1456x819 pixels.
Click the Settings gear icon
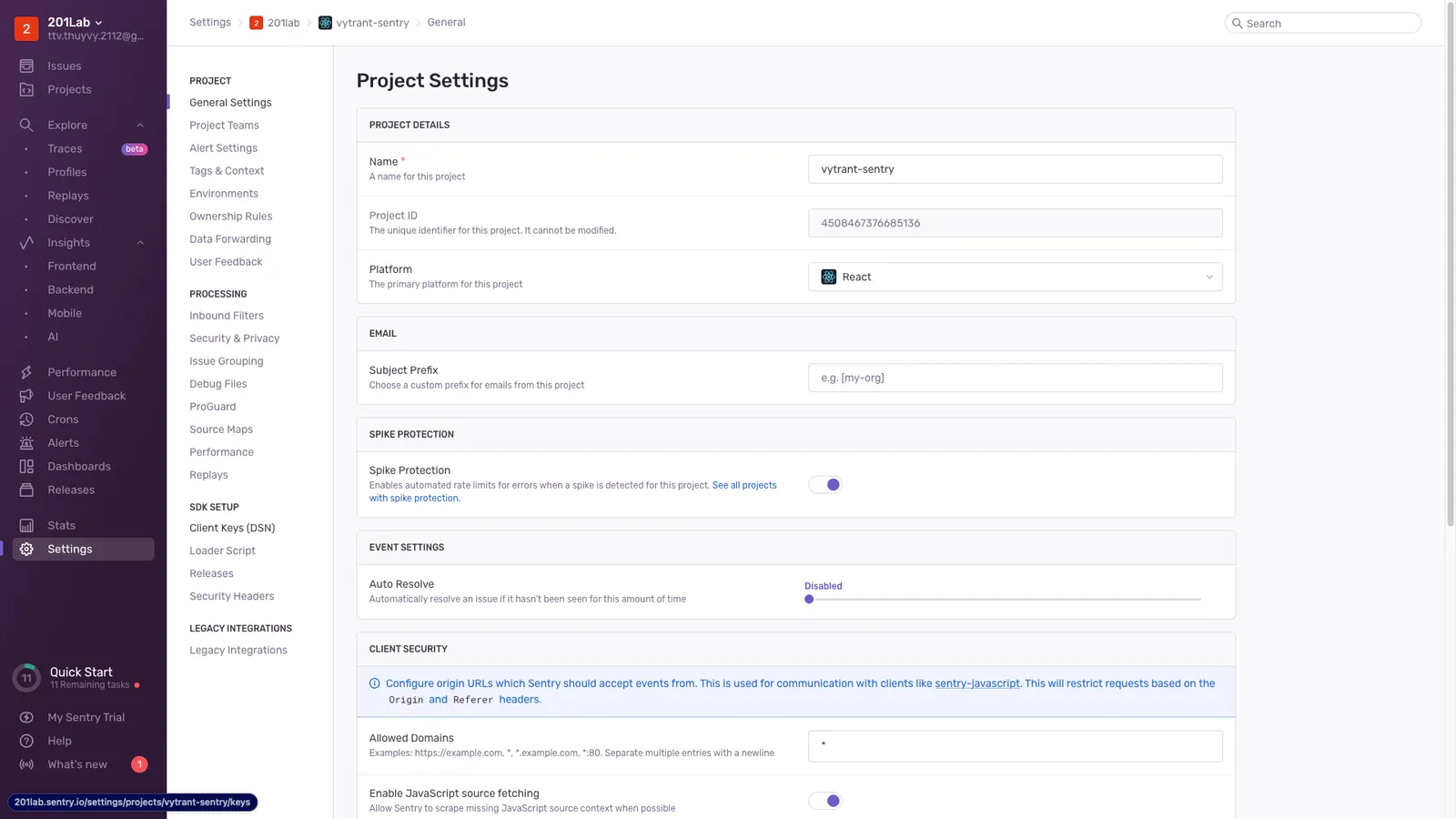tap(26, 549)
